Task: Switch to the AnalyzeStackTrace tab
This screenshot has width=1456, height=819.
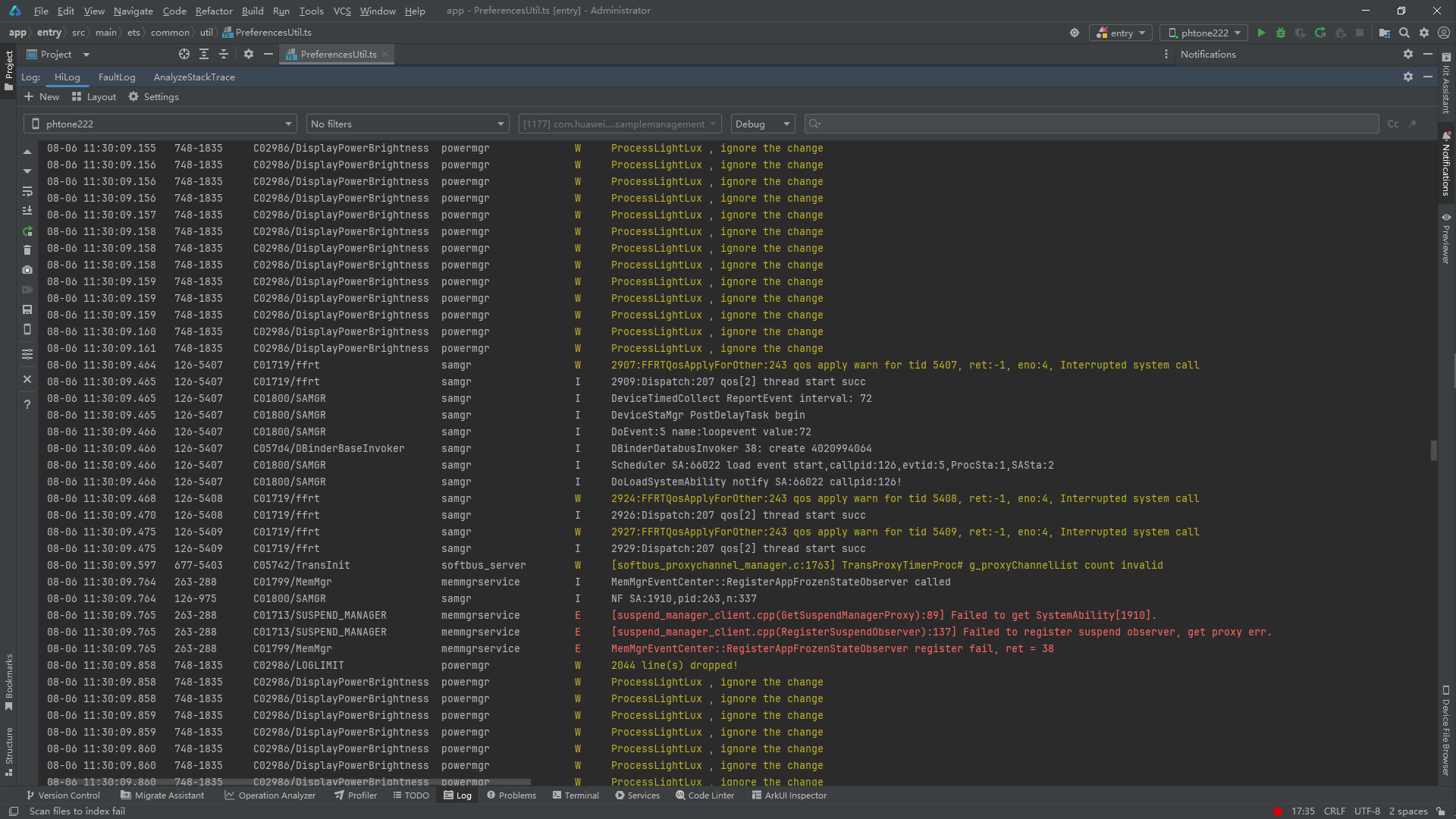Action: pos(194,77)
